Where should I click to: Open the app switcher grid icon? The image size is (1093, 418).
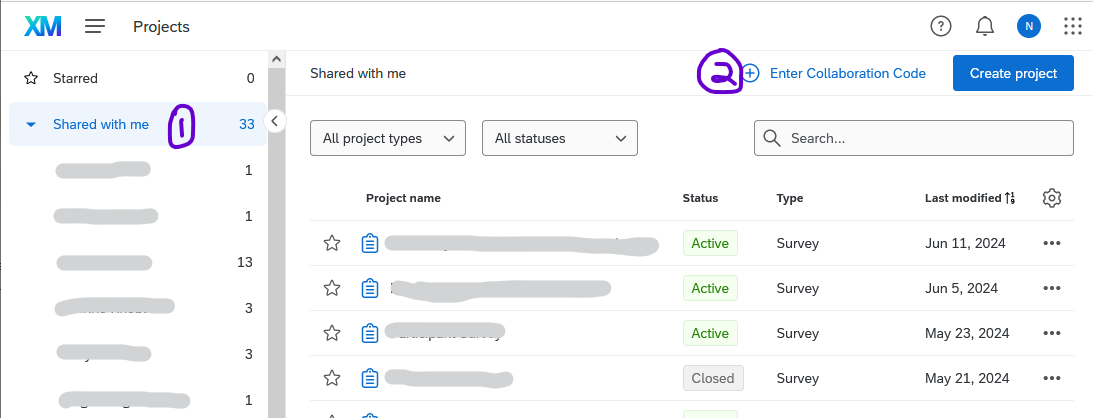1072,27
